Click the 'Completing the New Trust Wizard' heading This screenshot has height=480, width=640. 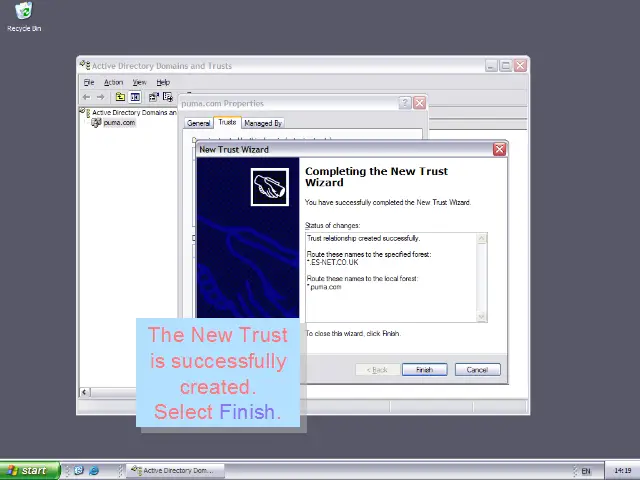pos(376,177)
